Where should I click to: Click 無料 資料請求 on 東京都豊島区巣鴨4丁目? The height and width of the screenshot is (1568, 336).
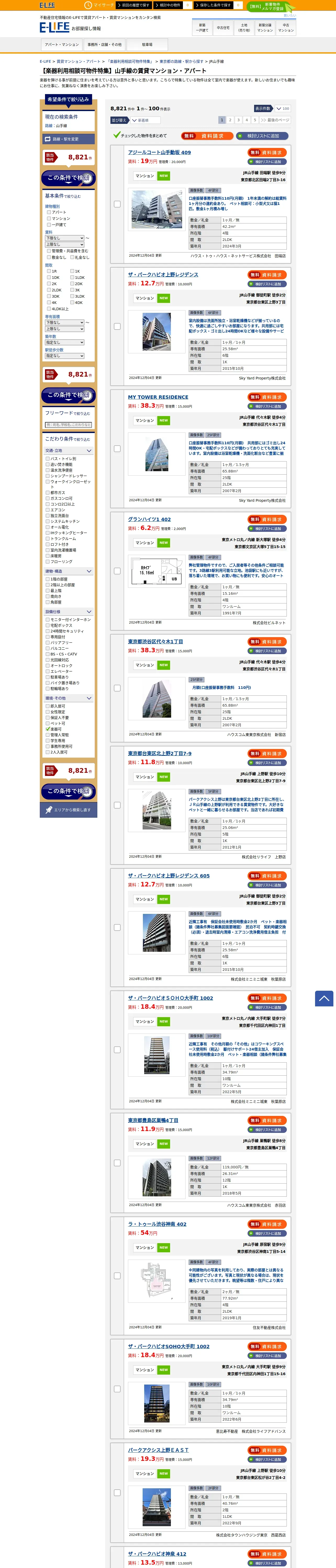point(267,1120)
